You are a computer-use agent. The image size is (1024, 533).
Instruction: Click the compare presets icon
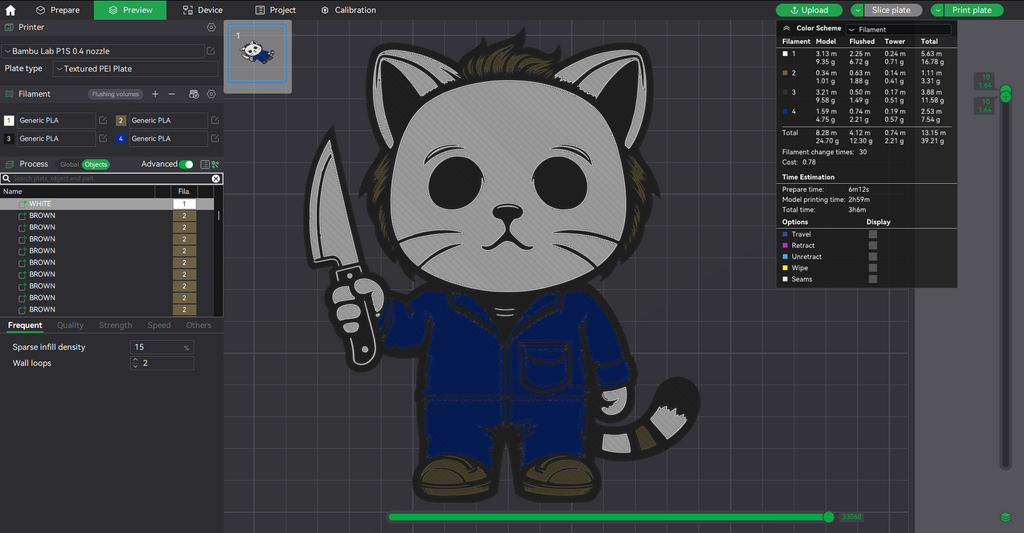216,165
